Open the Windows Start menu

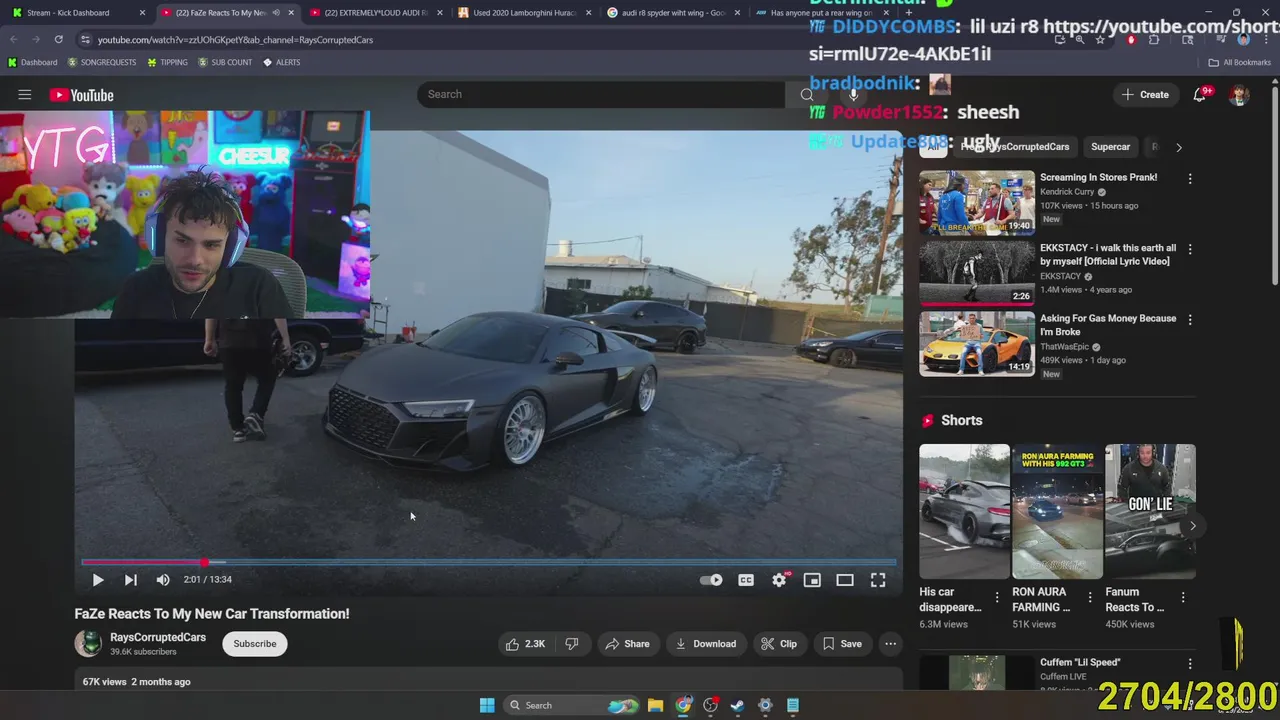click(x=487, y=705)
